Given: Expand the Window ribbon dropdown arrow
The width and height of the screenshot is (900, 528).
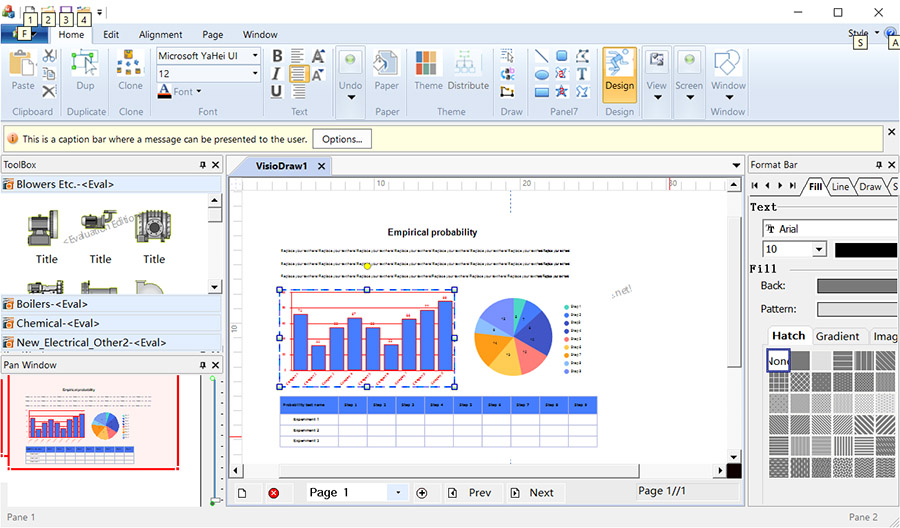Looking at the screenshot, I should click(729, 98).
